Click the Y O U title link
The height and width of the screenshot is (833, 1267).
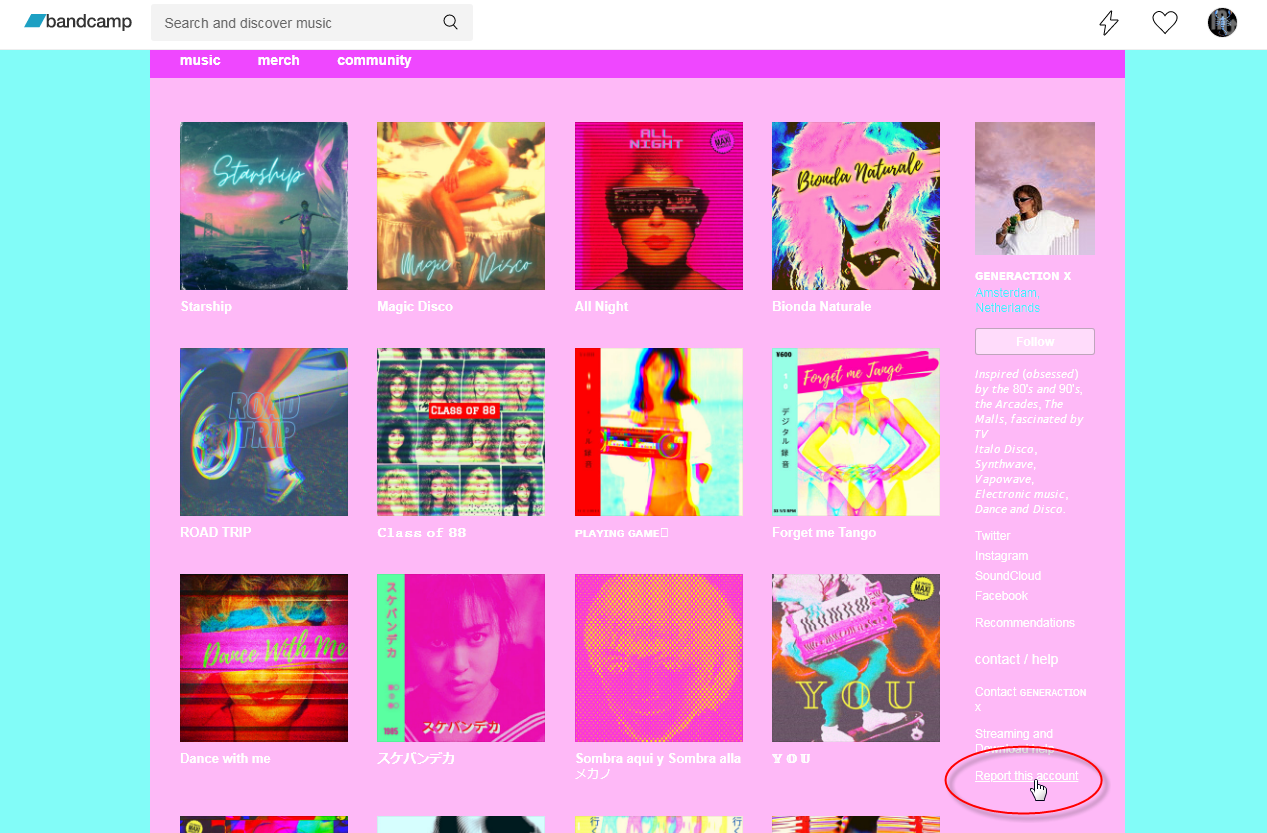pyautogui.click(x=791, y=759)
